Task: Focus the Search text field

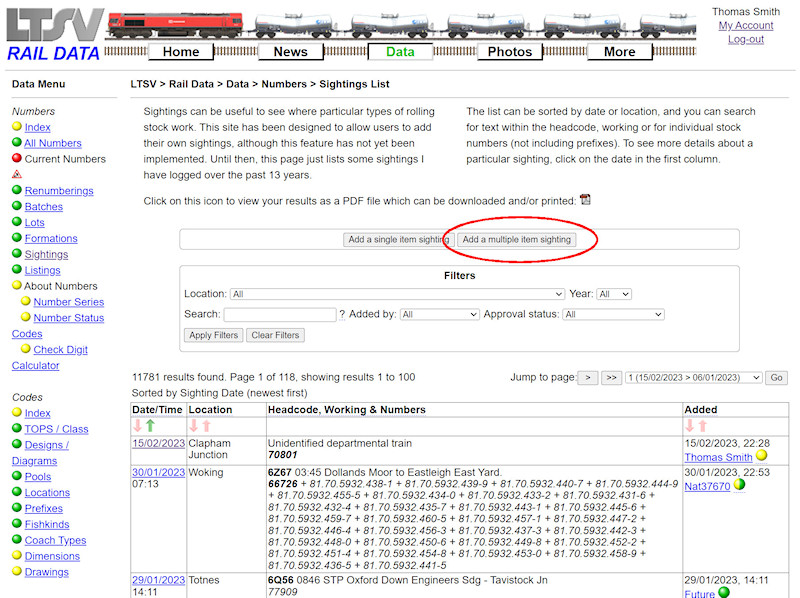Action: pyautogui.click(x=279, y=314)
